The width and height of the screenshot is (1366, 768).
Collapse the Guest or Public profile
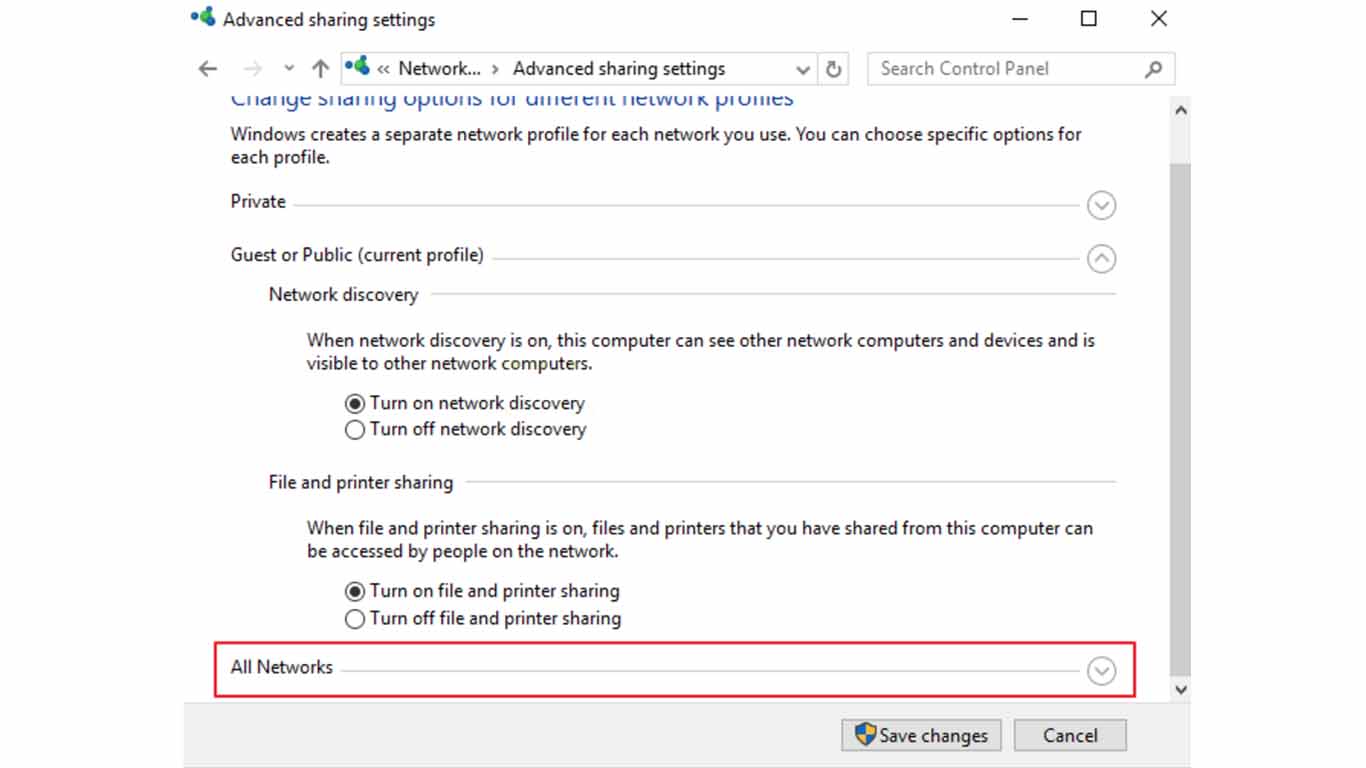(1101, 258)
